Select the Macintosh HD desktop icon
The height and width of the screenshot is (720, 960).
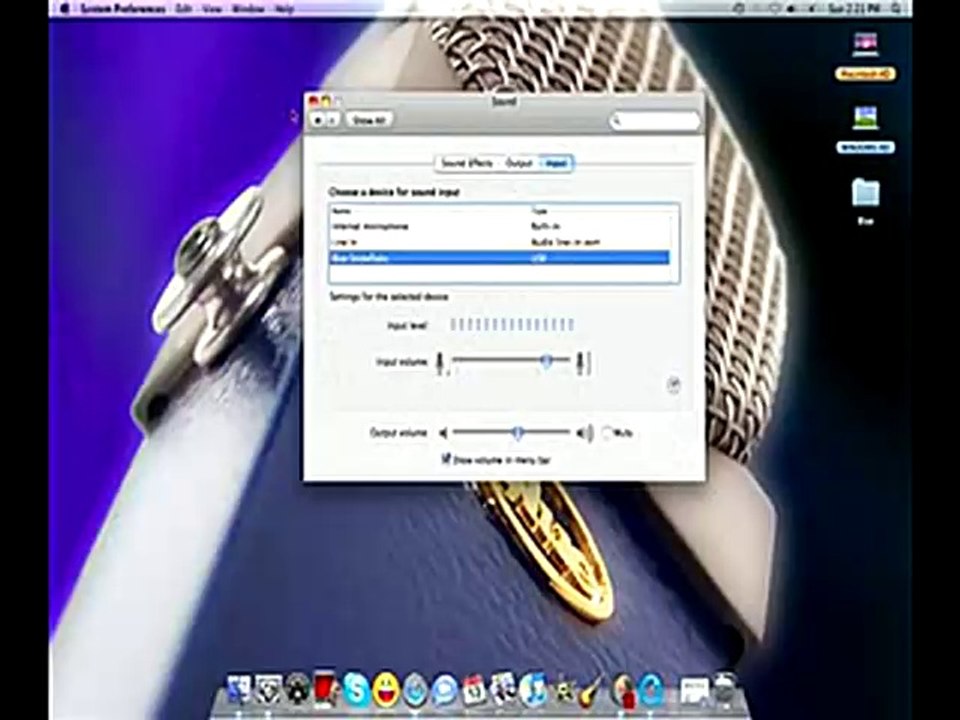865,55
